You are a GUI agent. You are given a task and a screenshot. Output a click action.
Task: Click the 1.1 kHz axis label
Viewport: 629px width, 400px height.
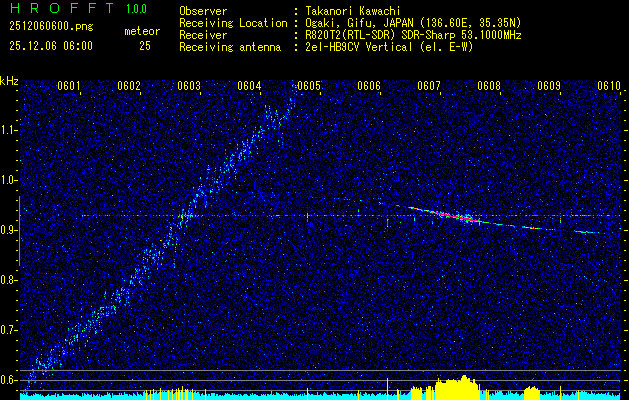tap(7, 130)
